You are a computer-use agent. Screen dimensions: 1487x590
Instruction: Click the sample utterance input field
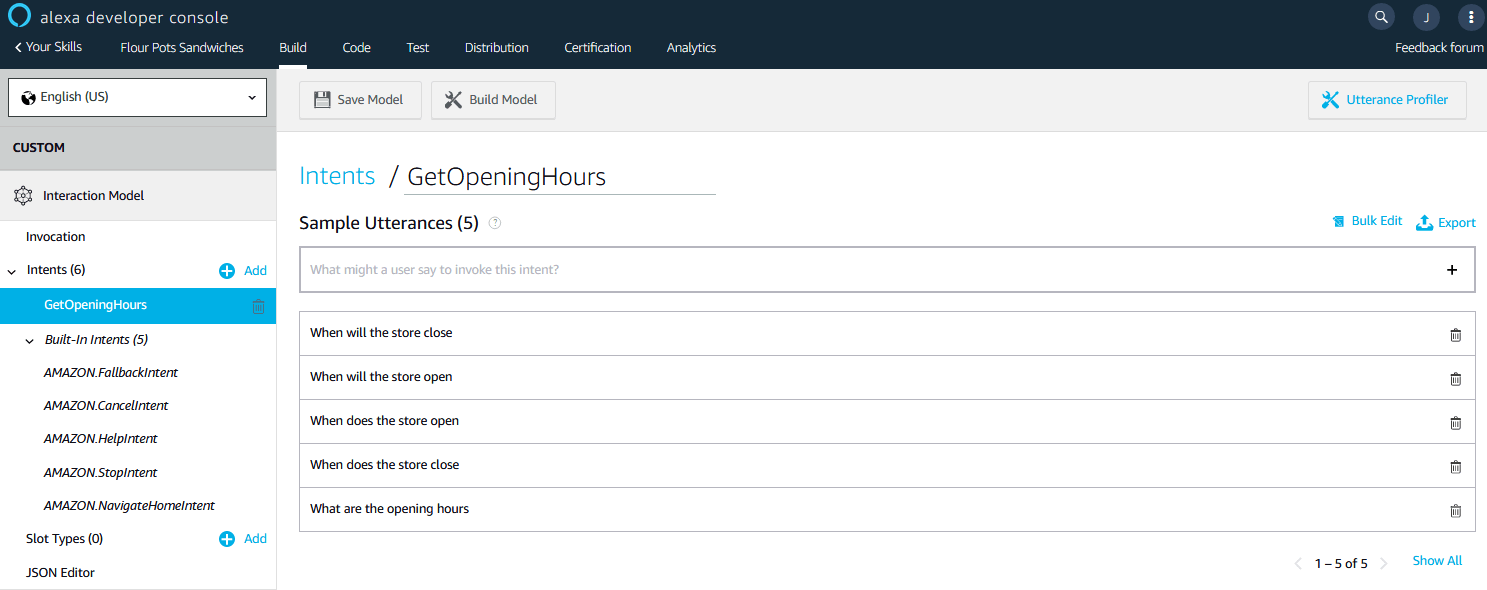tap(860, 270)
